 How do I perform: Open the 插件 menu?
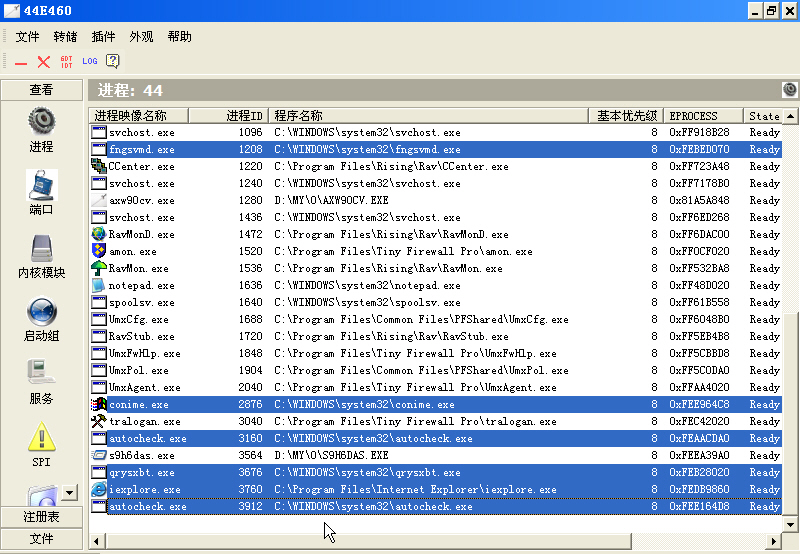(x=103, y=37)
